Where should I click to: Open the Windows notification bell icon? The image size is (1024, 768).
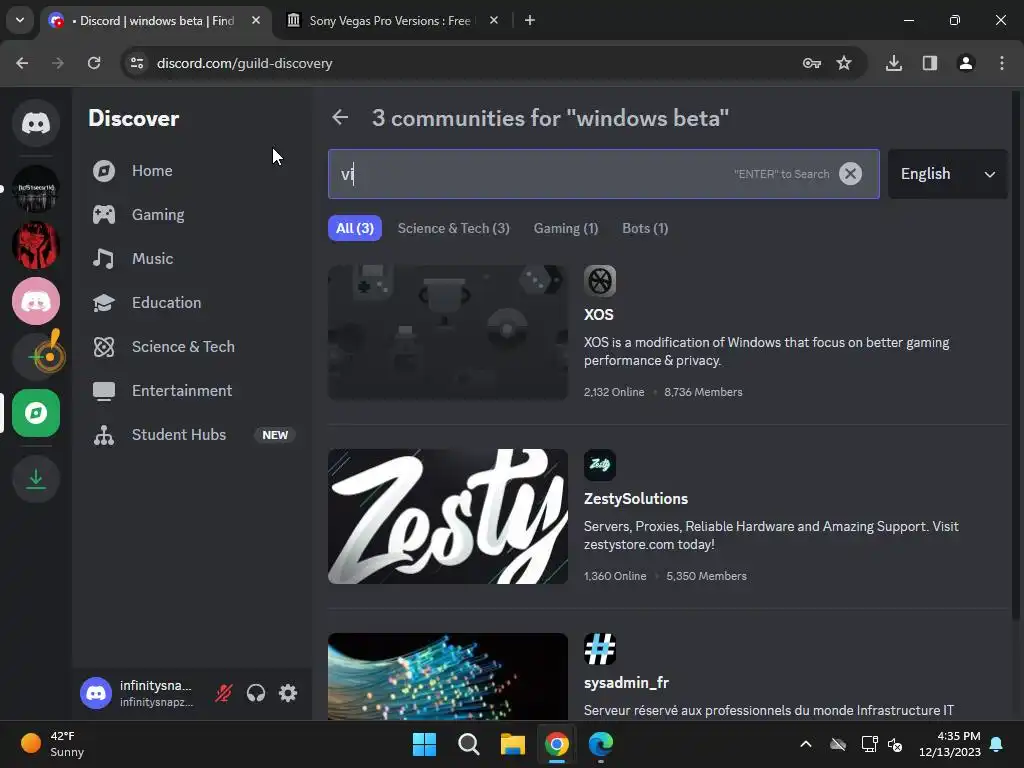point(997,744)
